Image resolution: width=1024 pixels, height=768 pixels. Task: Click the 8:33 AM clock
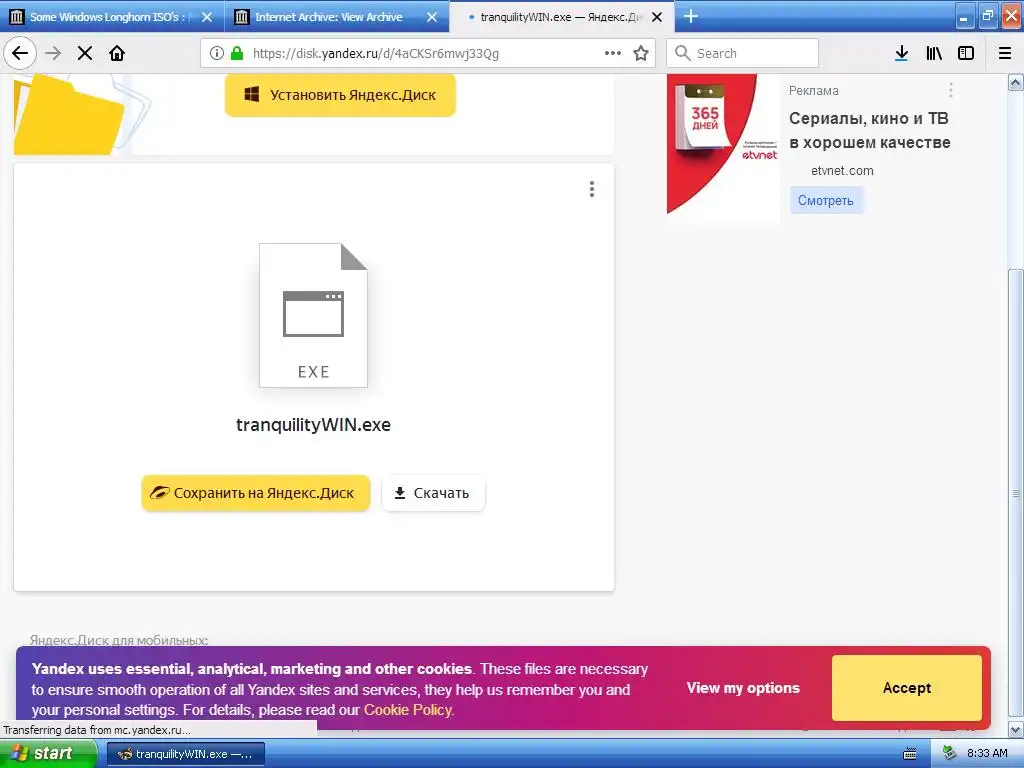[987, 754]
